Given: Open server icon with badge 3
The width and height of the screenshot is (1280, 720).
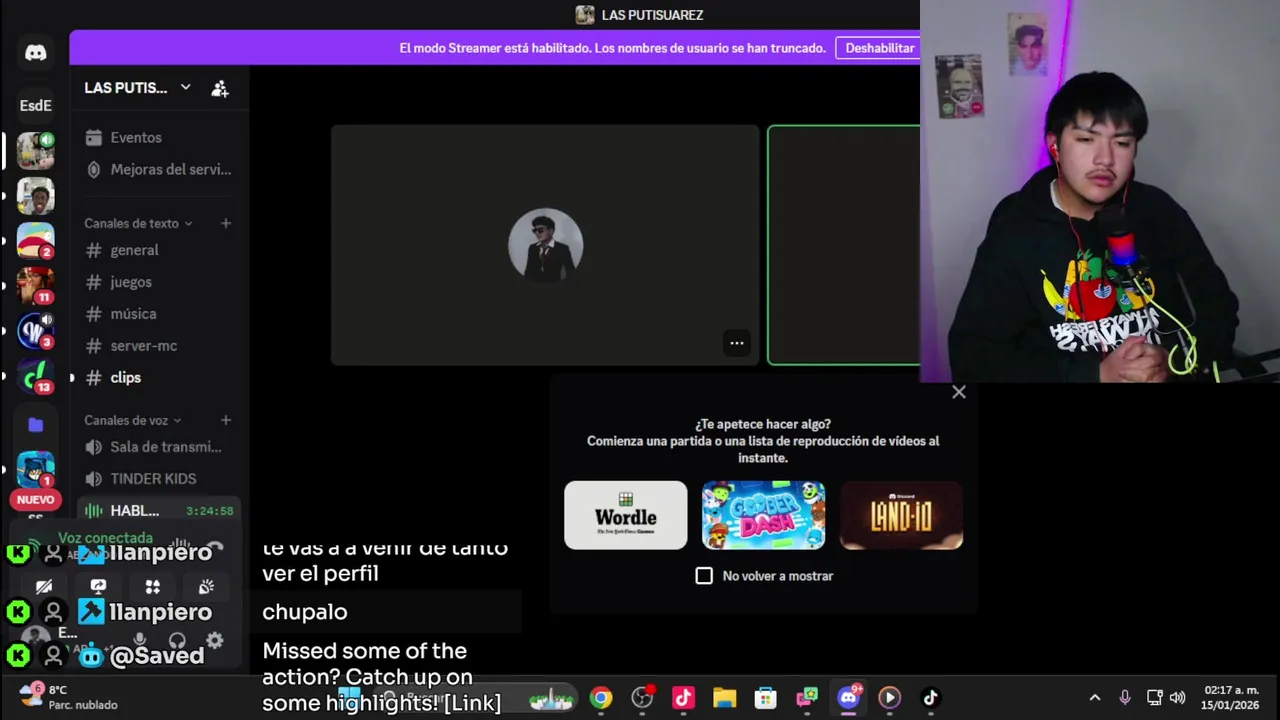Looking at the screenshot, I should [36, 330].
